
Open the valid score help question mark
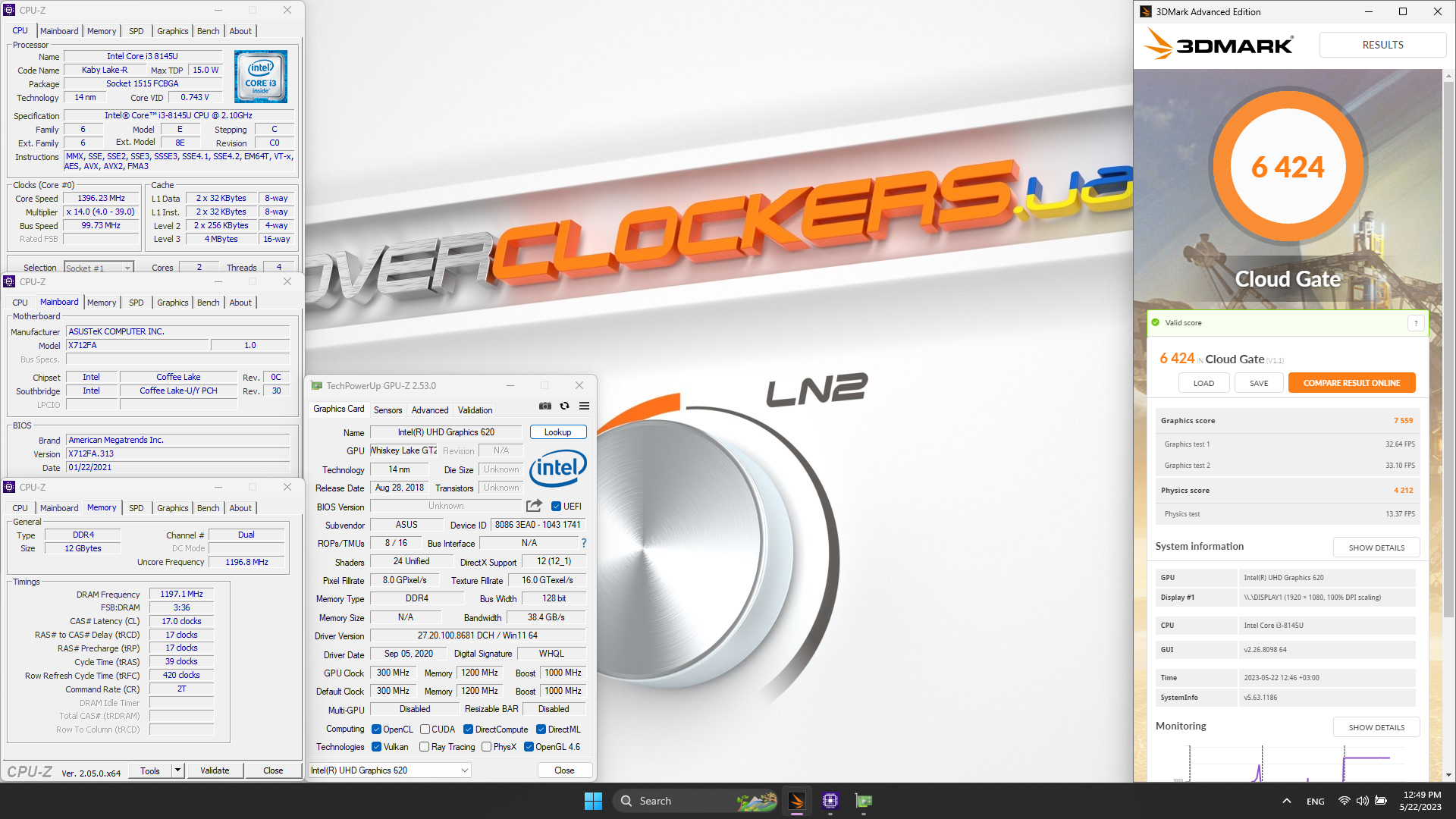point(1416,323)
